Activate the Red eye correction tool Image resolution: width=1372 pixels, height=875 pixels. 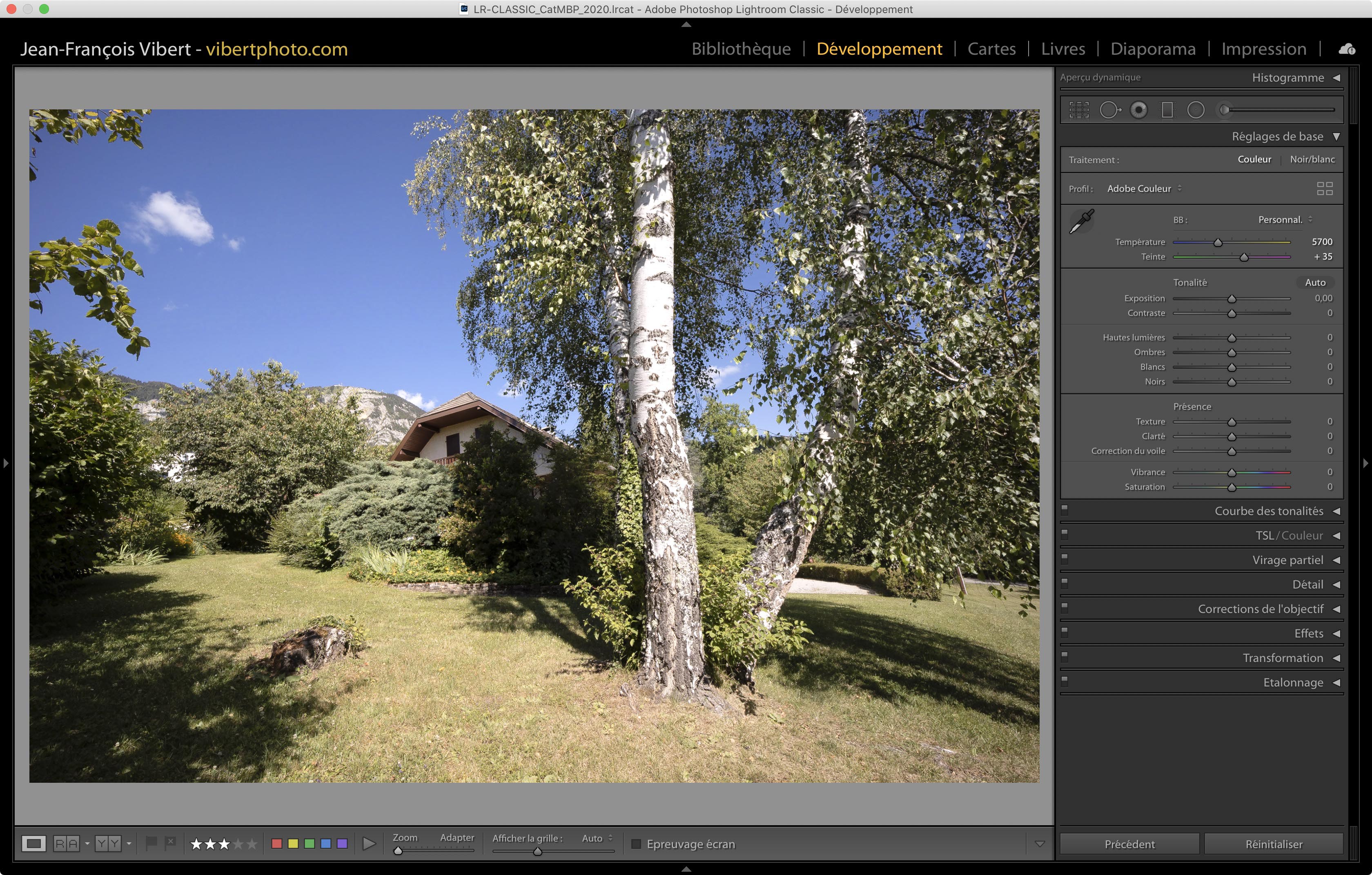point(1138,110)
